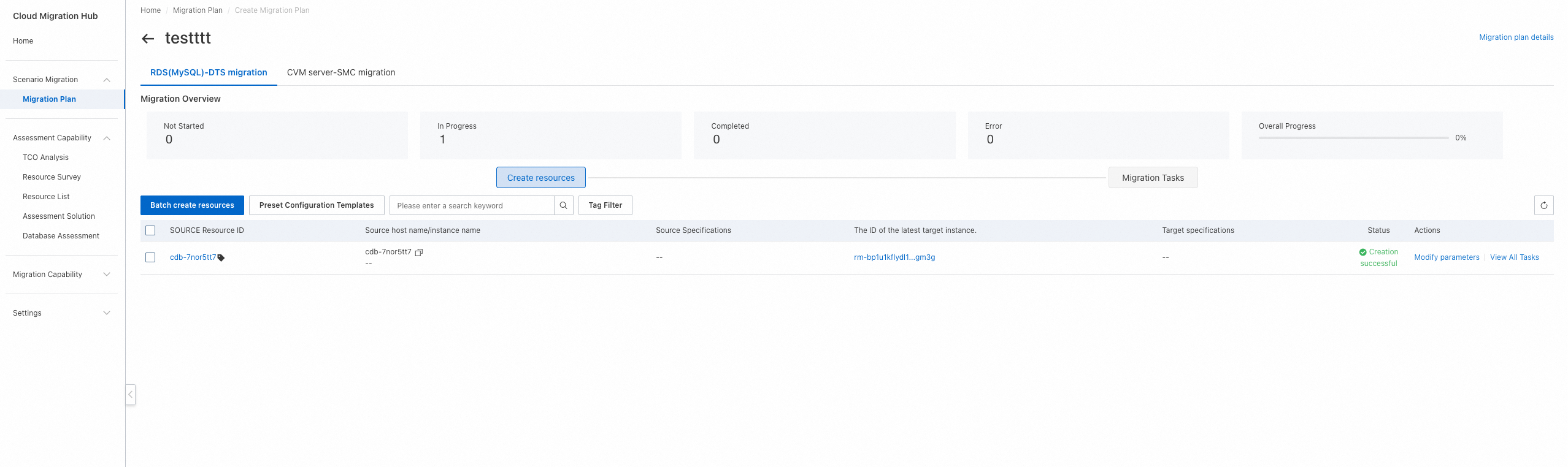Viewport: 1568px width, 467px height.
Task: Open Database Assessment in the sidebar
Action: tap(61, 236)
